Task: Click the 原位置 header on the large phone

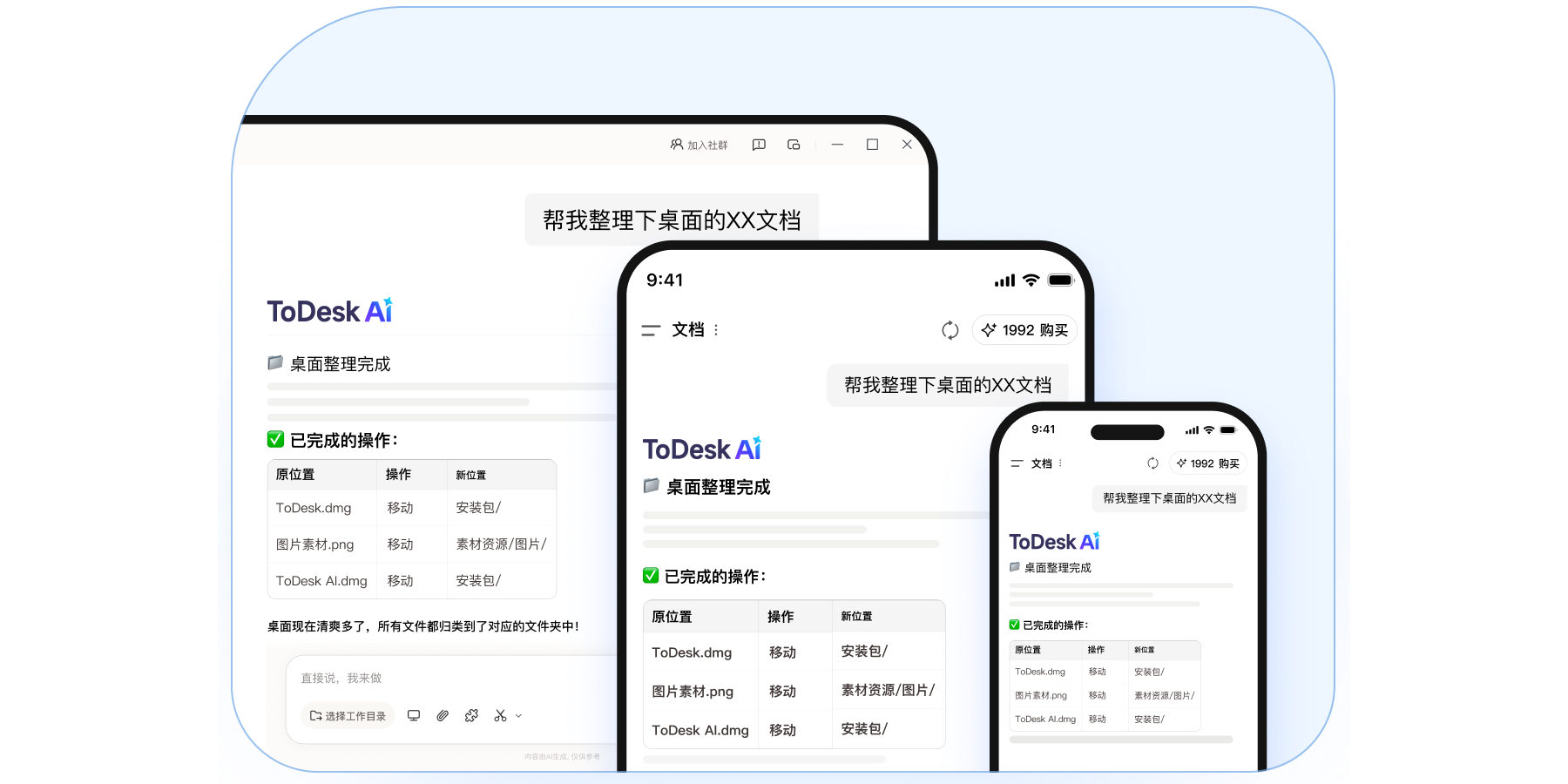Action: click(x=672, y=617)
